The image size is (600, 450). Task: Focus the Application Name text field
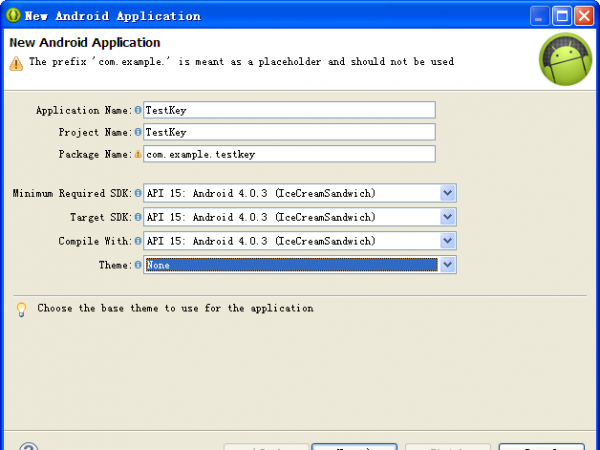[x=289, y=110]
